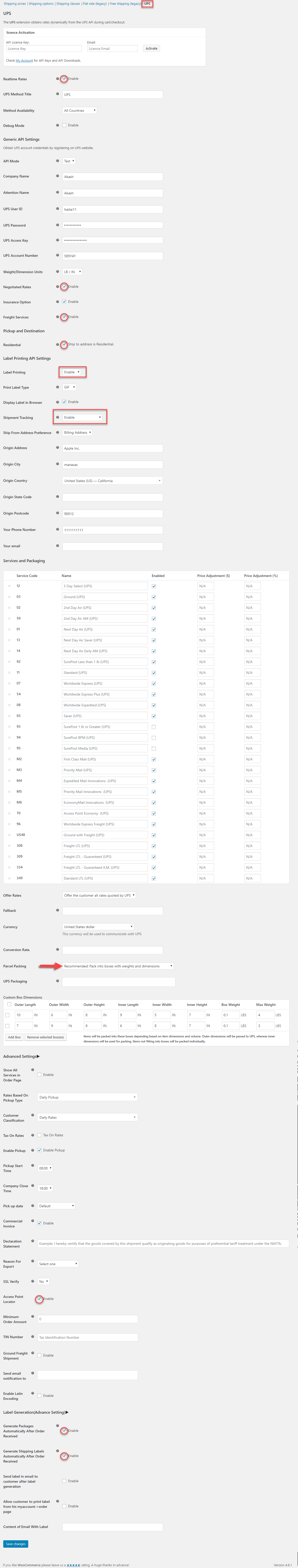Open the Method Availability dropdown
Image resolution: width=298 pixels, height=1568 pixels.
pyautogui.click(x=80, y=111)
